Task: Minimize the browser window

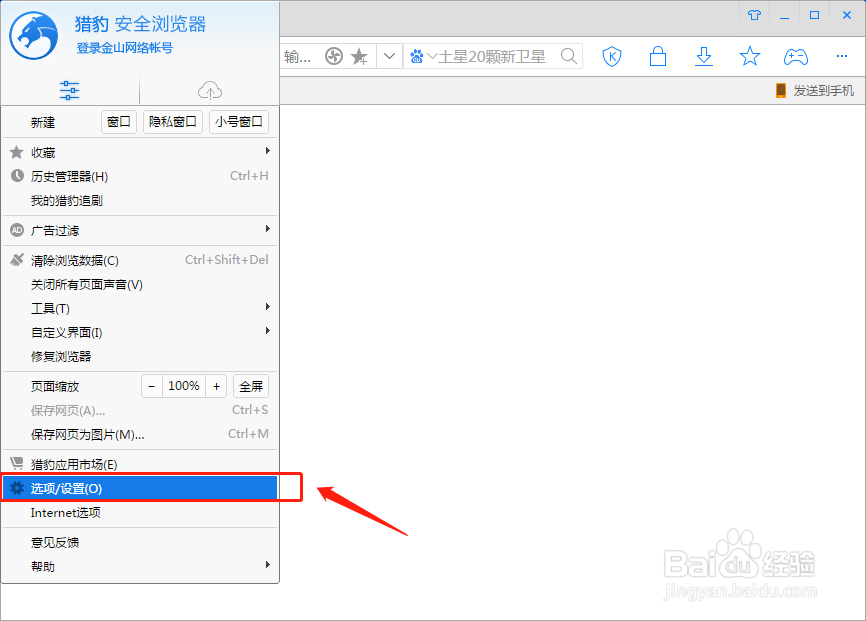Action: coord(784,15)
